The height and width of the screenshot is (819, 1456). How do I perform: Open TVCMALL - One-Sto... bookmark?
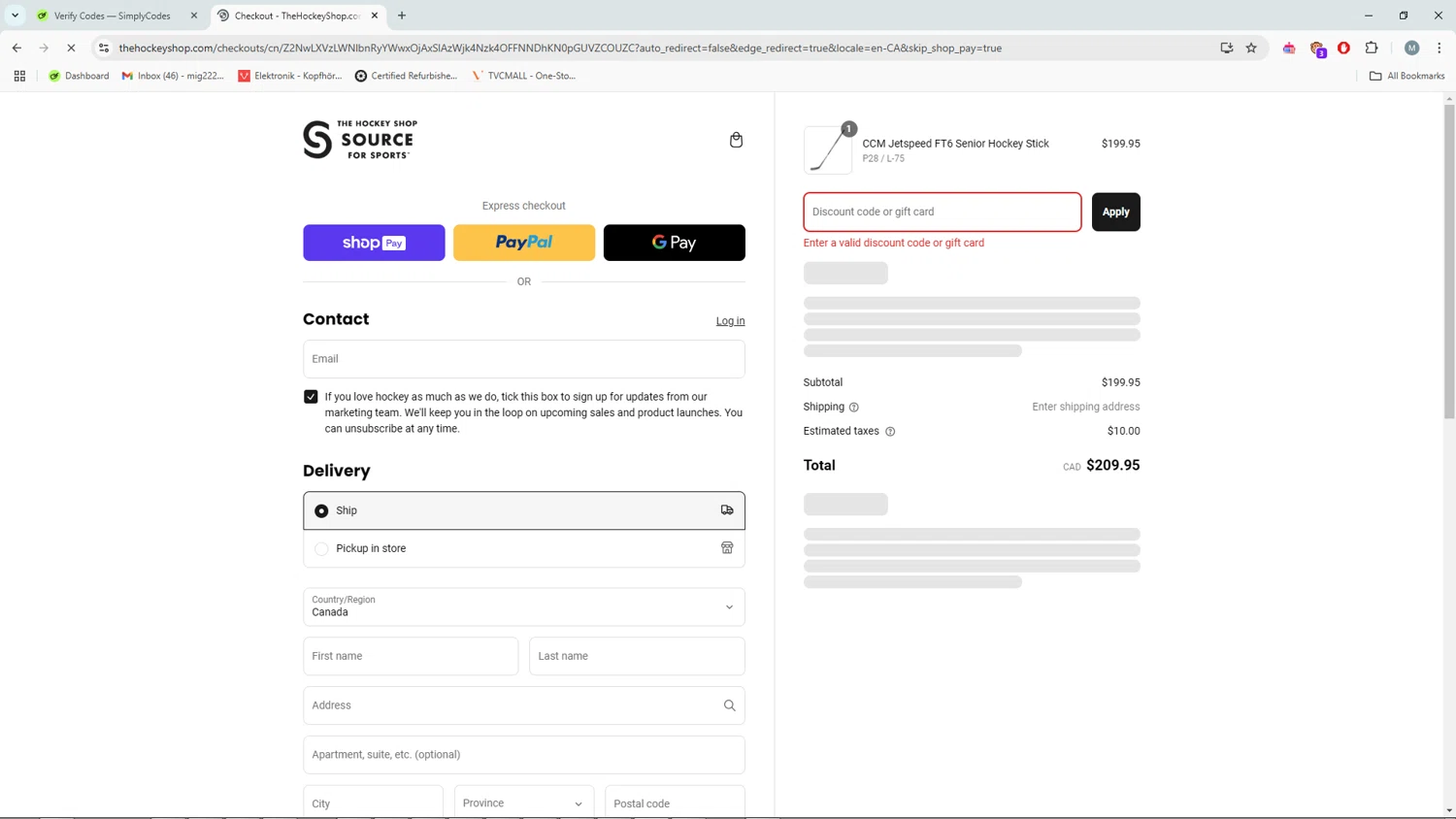(523, 76)
